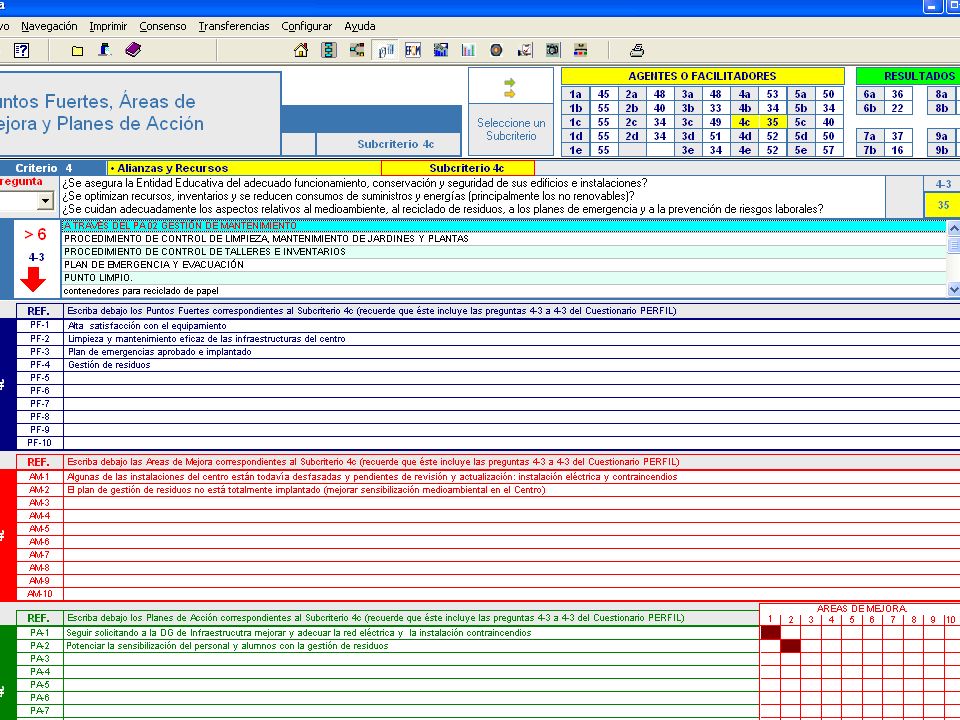Viewport: 960px width, 720px height.
Task: Open the Navegación menu
Action: (x=49, y=26)
